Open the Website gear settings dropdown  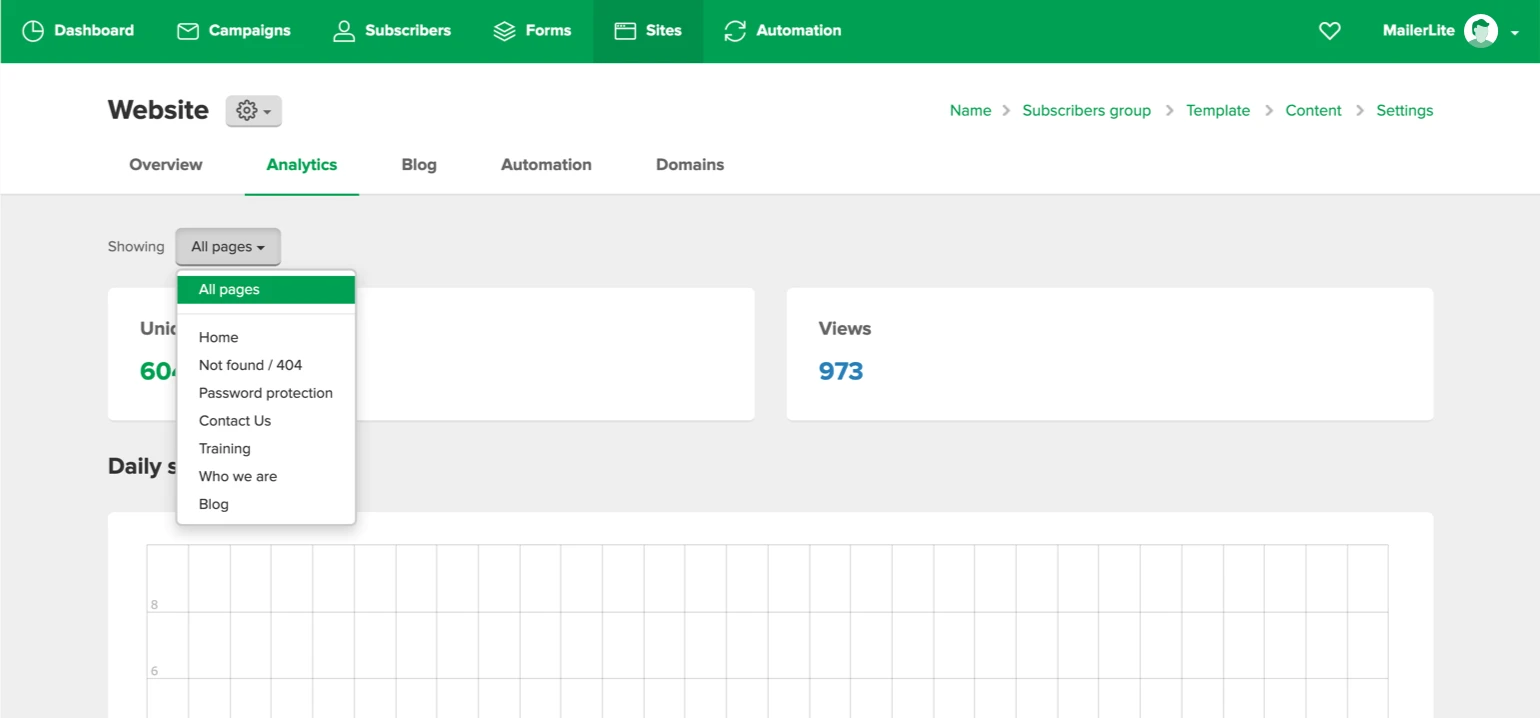click(x=253, y=111)
